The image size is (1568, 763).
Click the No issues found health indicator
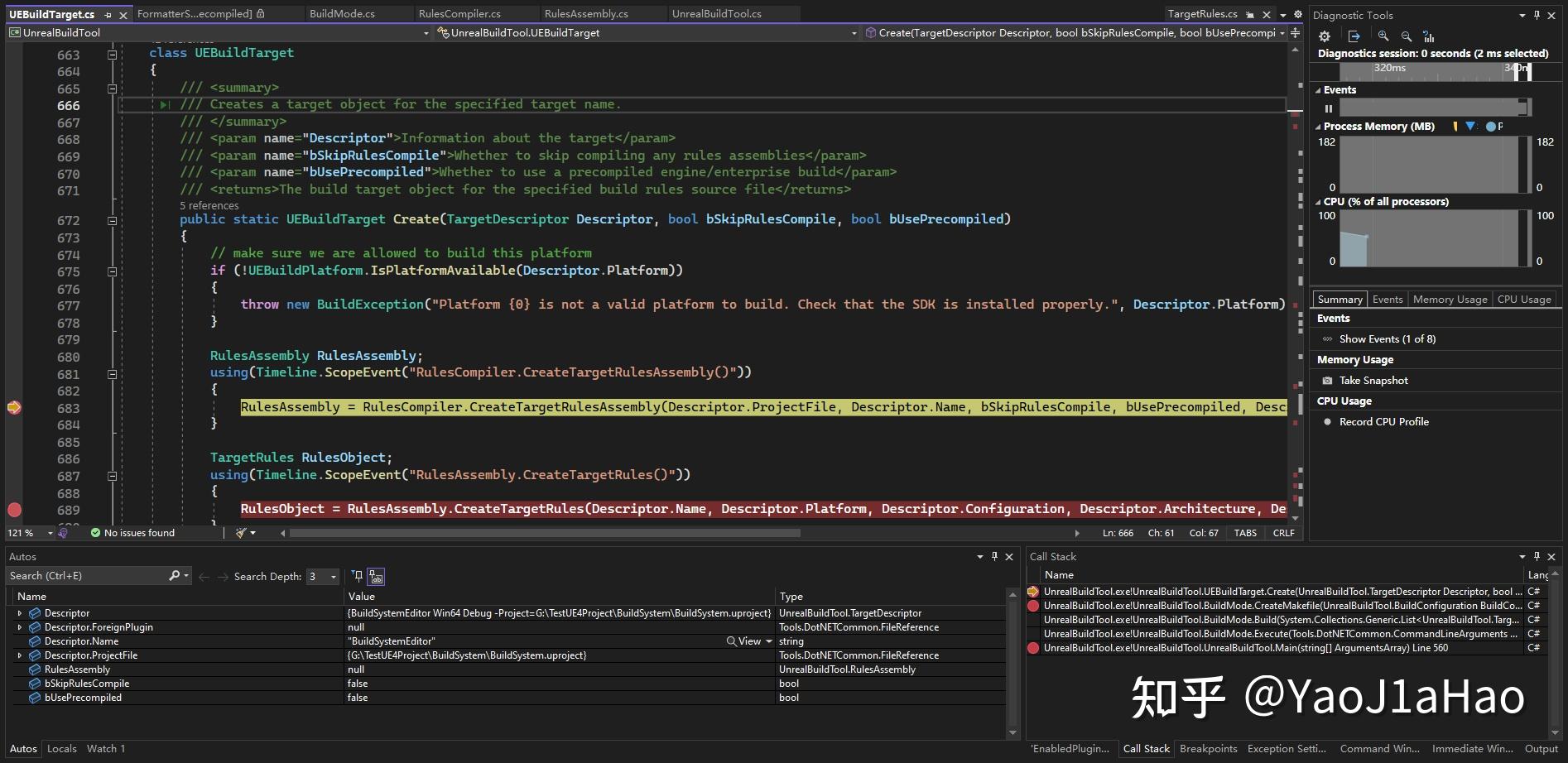pos(132,533)
